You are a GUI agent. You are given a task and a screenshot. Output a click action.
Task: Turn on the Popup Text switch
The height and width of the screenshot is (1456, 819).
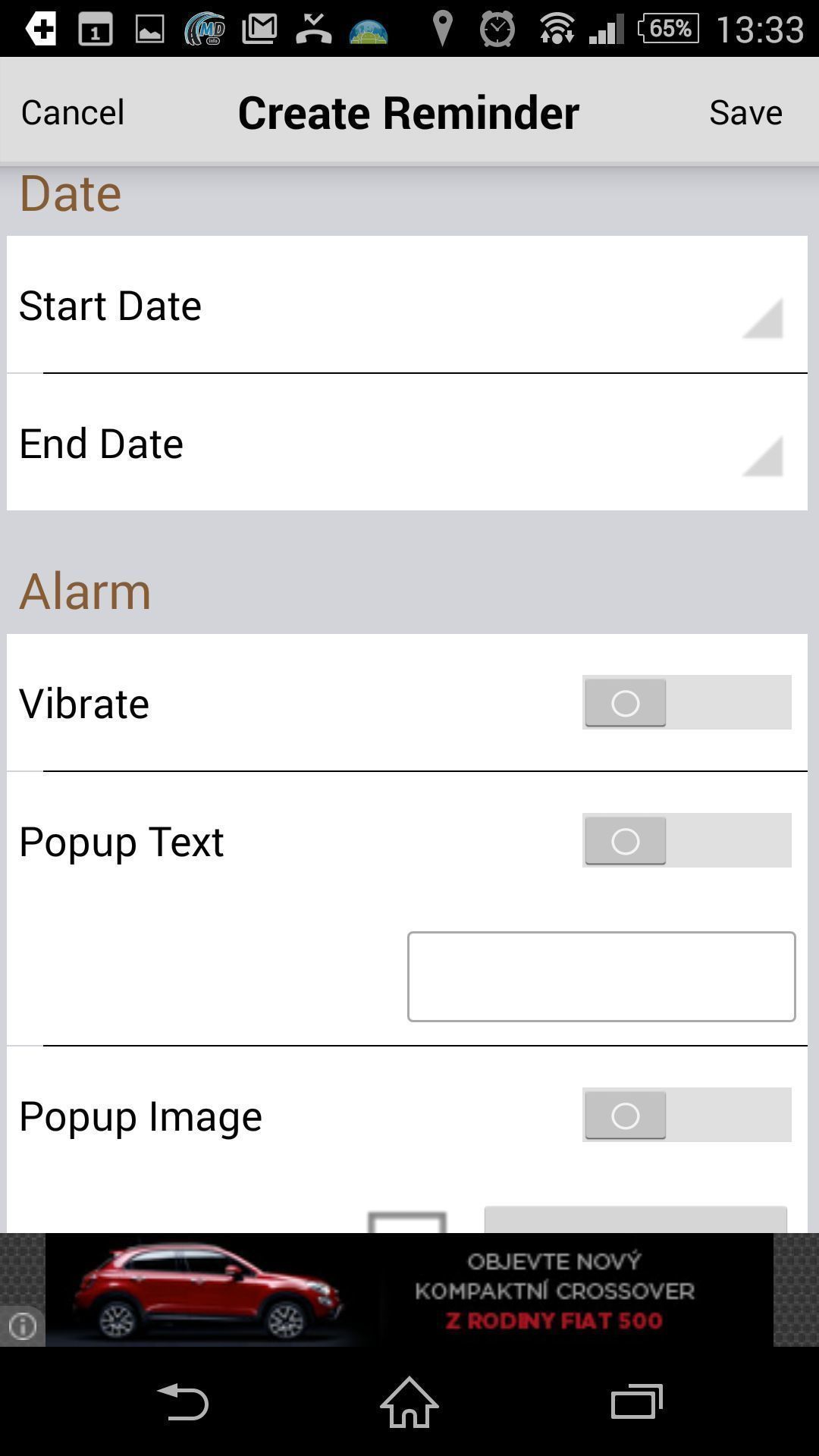pos(687,840)
